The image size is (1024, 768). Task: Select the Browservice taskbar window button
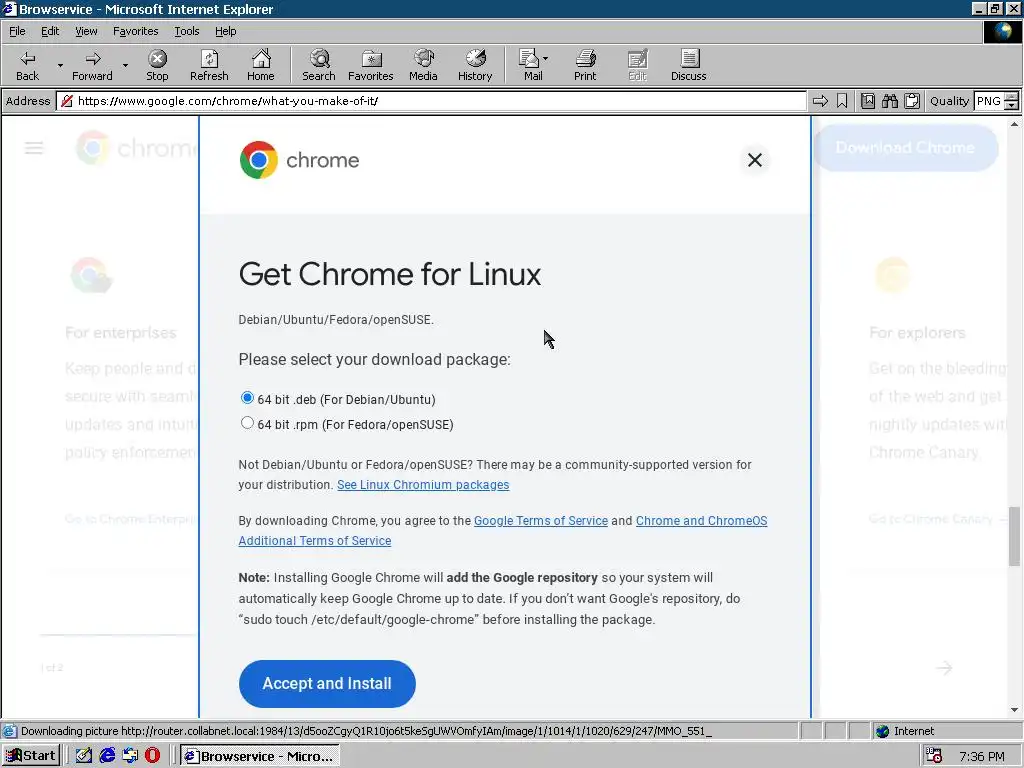point(260,756)
